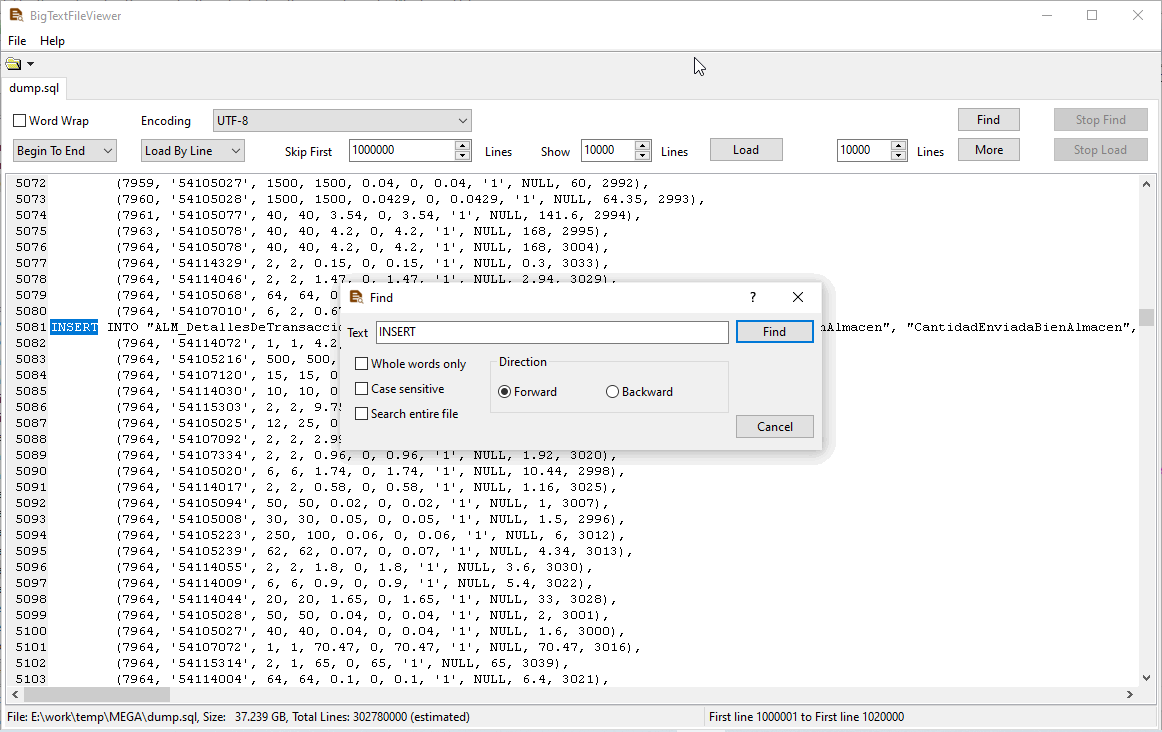Click the search Text input field

coord(552,332)
